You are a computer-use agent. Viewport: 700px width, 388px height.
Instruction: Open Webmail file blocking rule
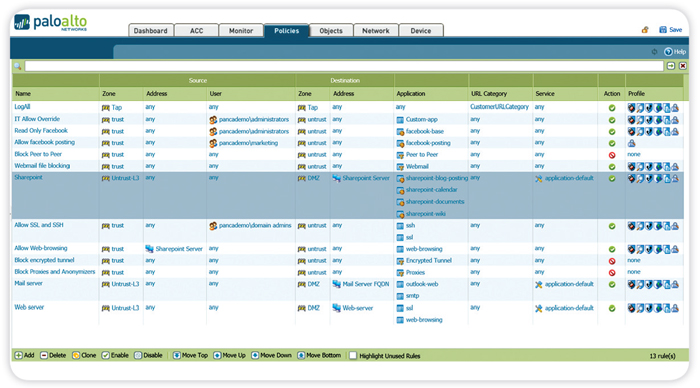tap(42, 166)
